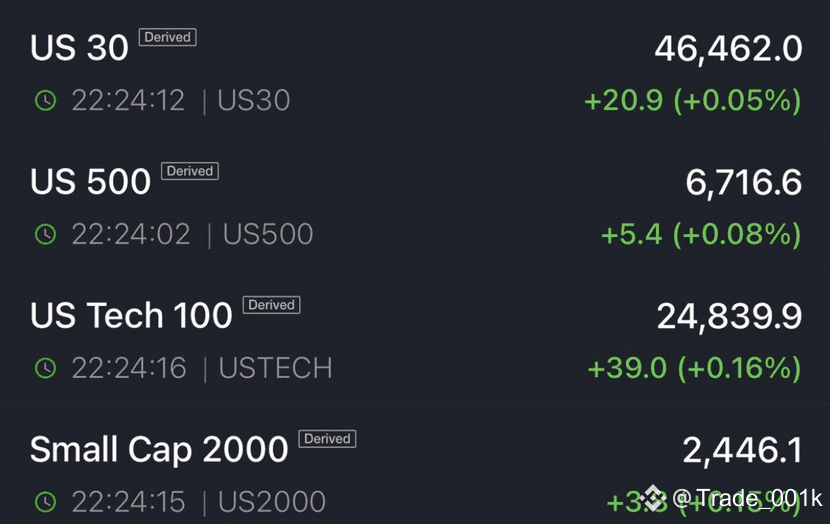The height and width of the screenshot is (524, 830).
Task: Click the US 500 price 6,716.6
Action: tap(743, 182)
